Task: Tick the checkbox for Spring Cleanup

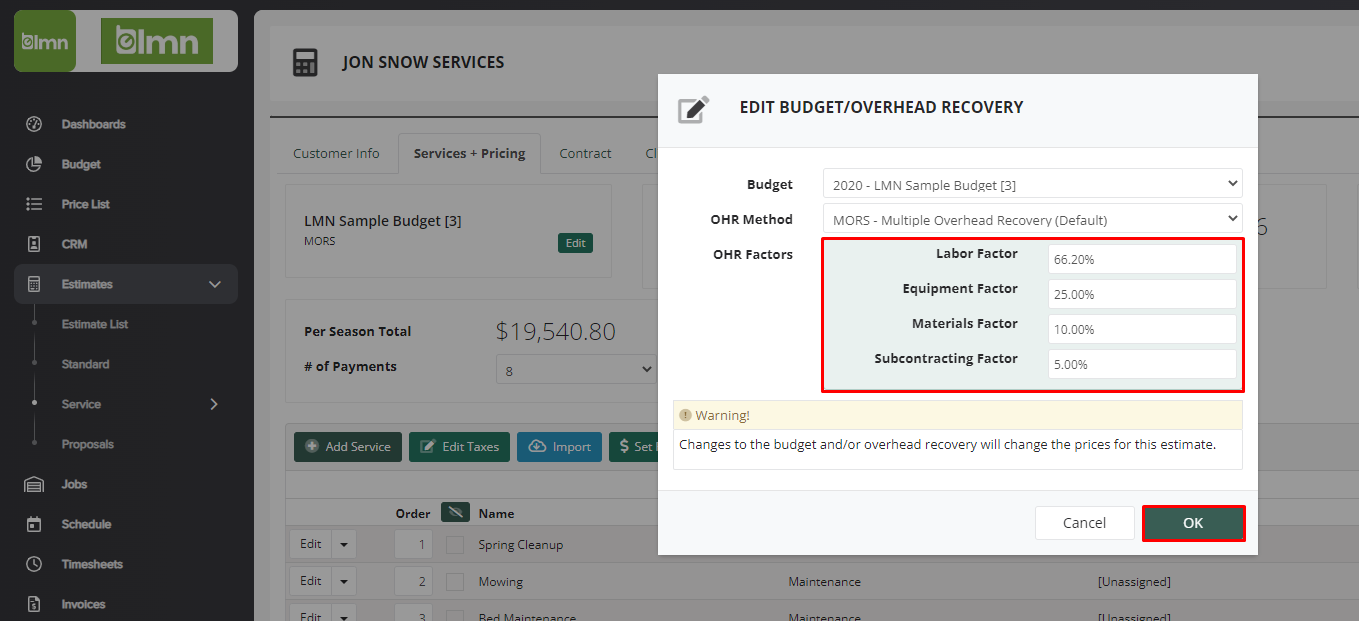Action: point(455,545)
